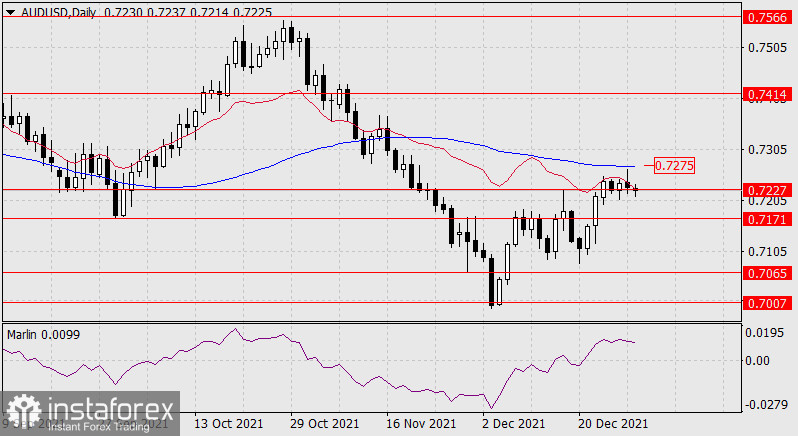The height and width of the screenshot is (436, 798).
Task: Select the 0.7414 red price label
Action: point(767,94)
